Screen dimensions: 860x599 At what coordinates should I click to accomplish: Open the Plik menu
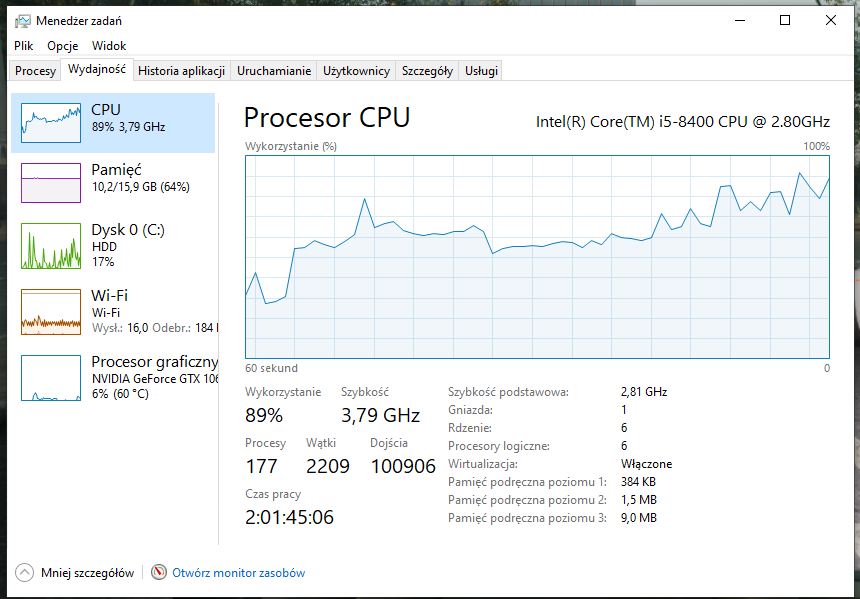tap(24, 46)
